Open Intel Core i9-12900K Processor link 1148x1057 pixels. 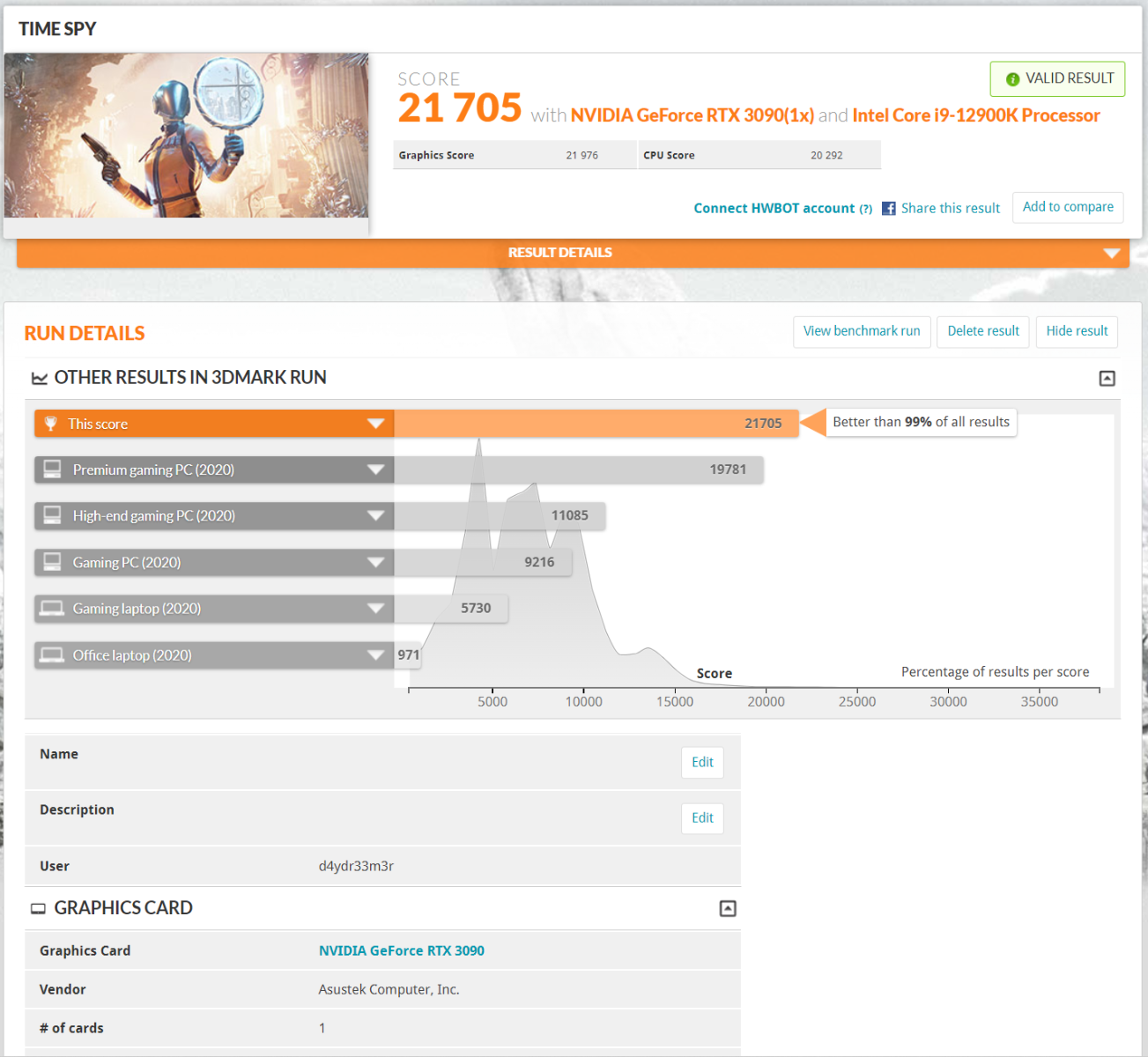[976, 115]
